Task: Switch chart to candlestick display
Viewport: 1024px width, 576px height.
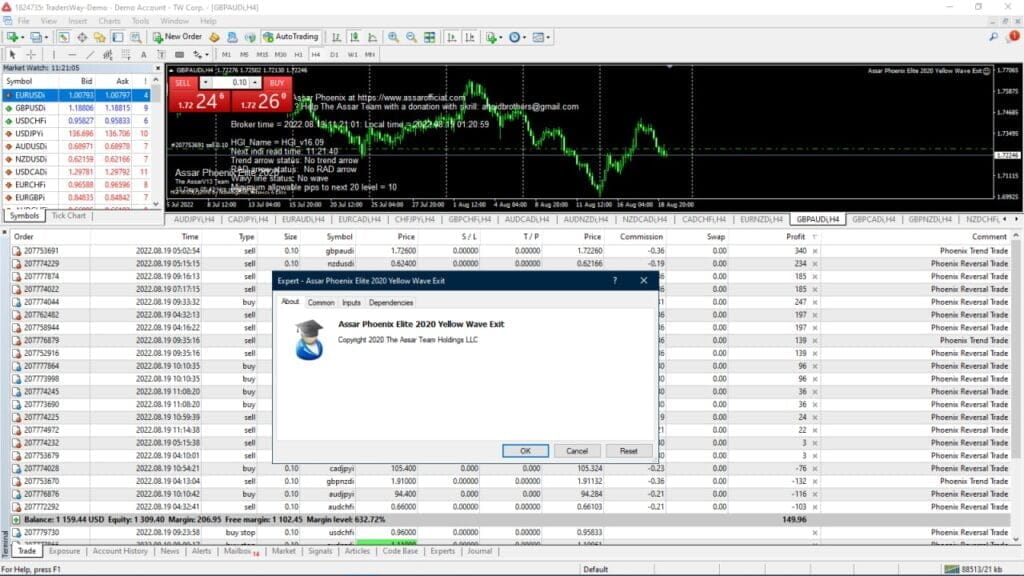Action: [x=355, y=36]
